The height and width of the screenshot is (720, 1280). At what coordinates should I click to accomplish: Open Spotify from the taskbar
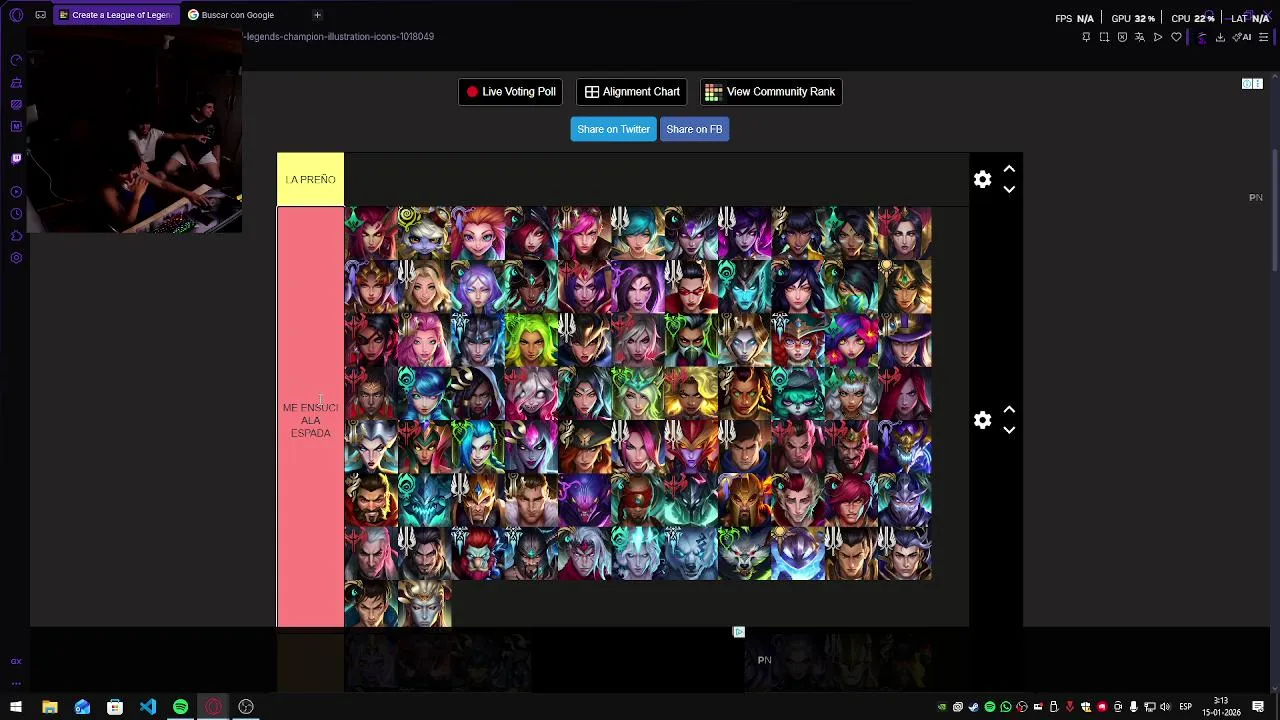[181, 707]
